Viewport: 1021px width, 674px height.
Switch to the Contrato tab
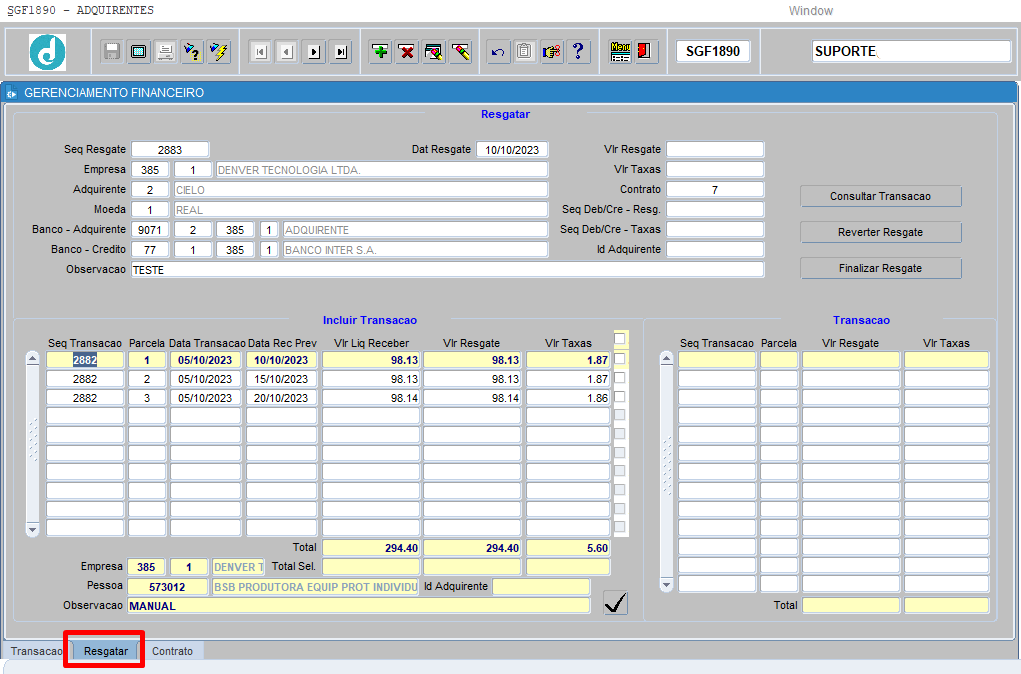pyautogui.click(x=172, y=651)
